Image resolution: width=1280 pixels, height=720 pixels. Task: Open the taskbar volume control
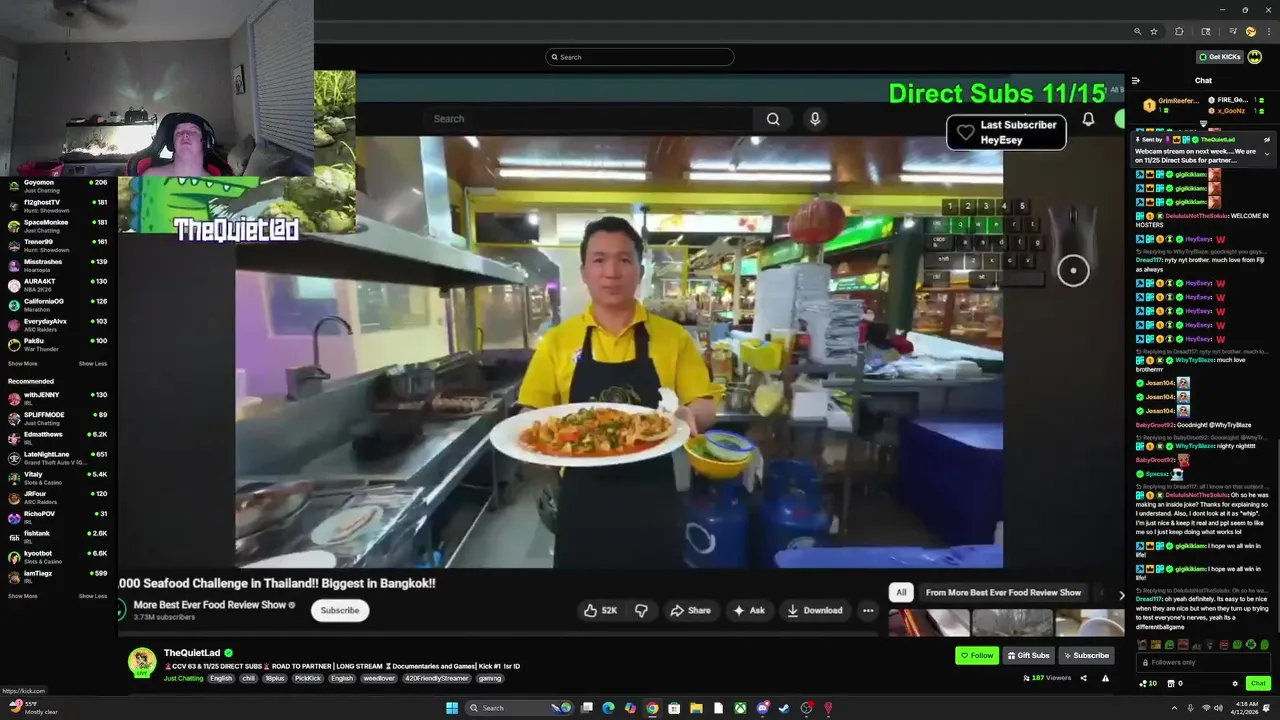coord(1217,708)
